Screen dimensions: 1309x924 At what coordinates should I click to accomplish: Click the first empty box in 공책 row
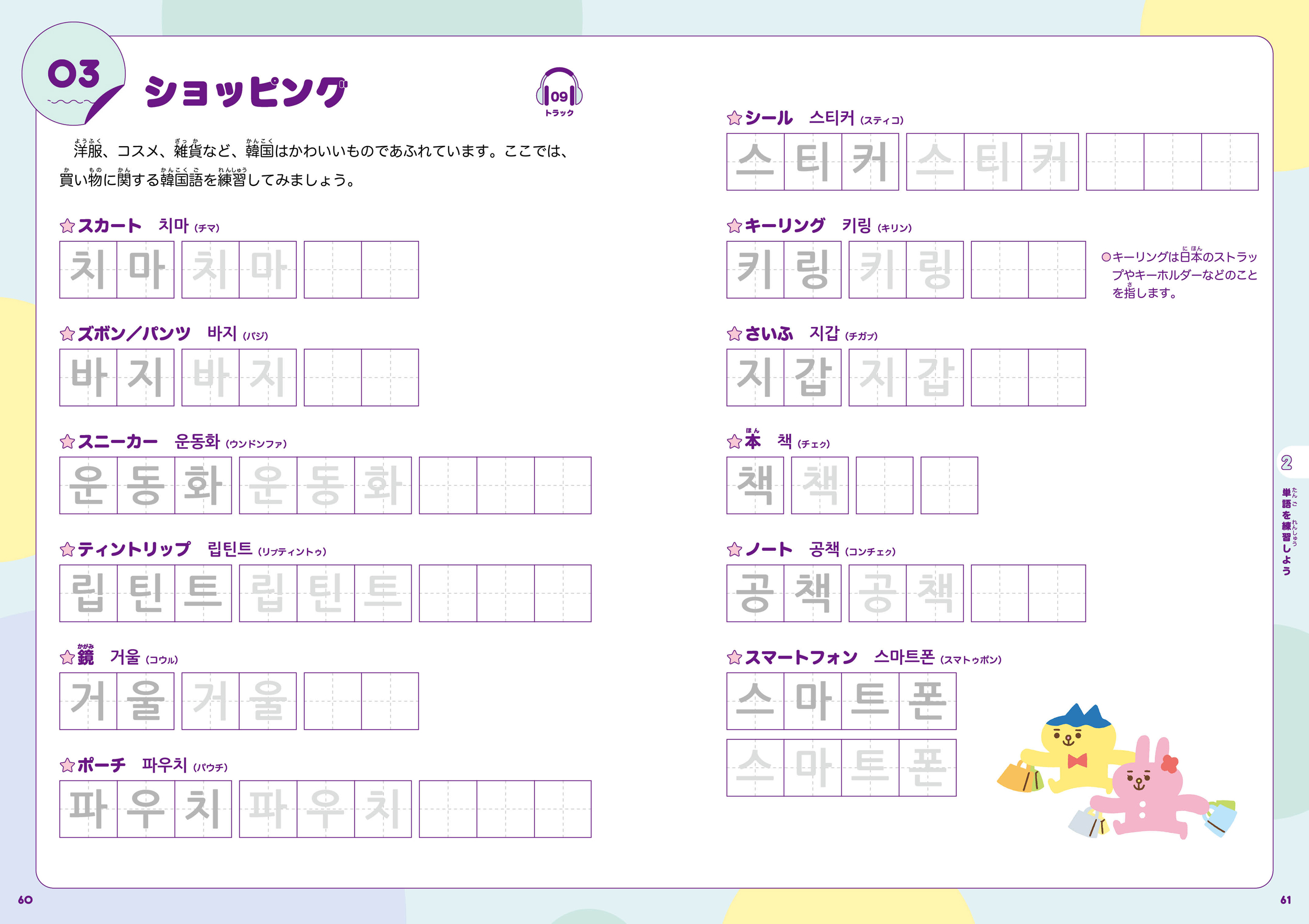pos(1000,593)
